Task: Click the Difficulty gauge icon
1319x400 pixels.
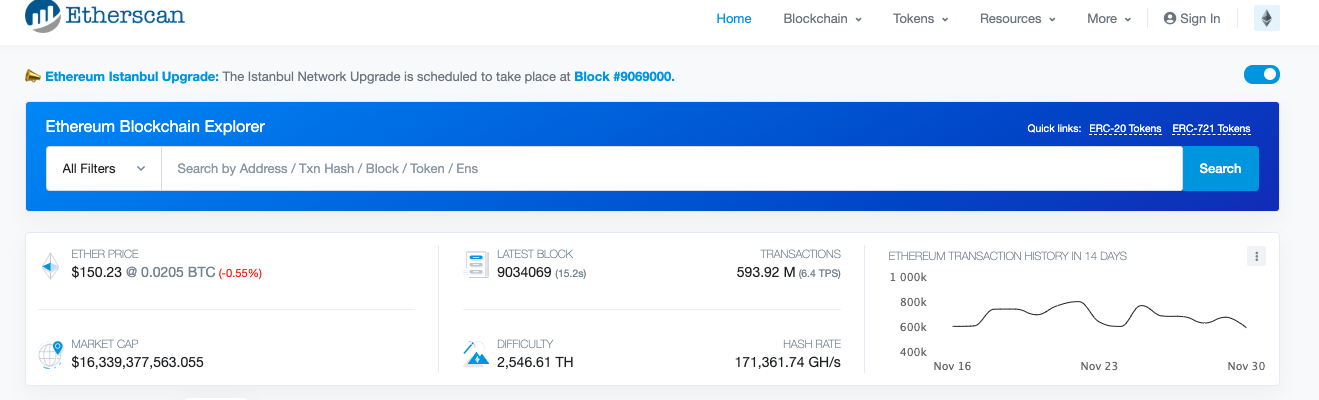Action: tap(475, 354)
